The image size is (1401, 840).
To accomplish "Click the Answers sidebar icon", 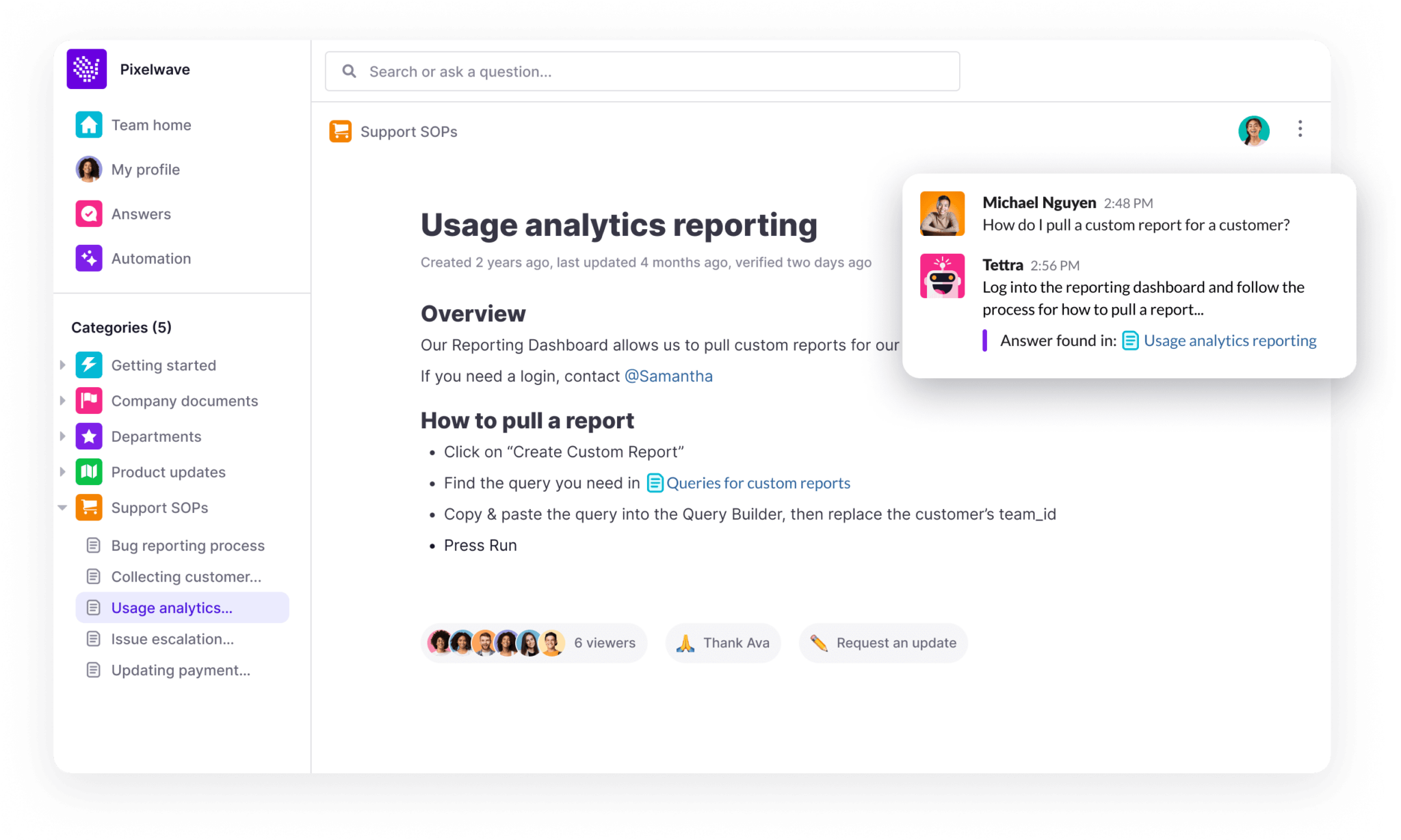I will tap(88, 213).
